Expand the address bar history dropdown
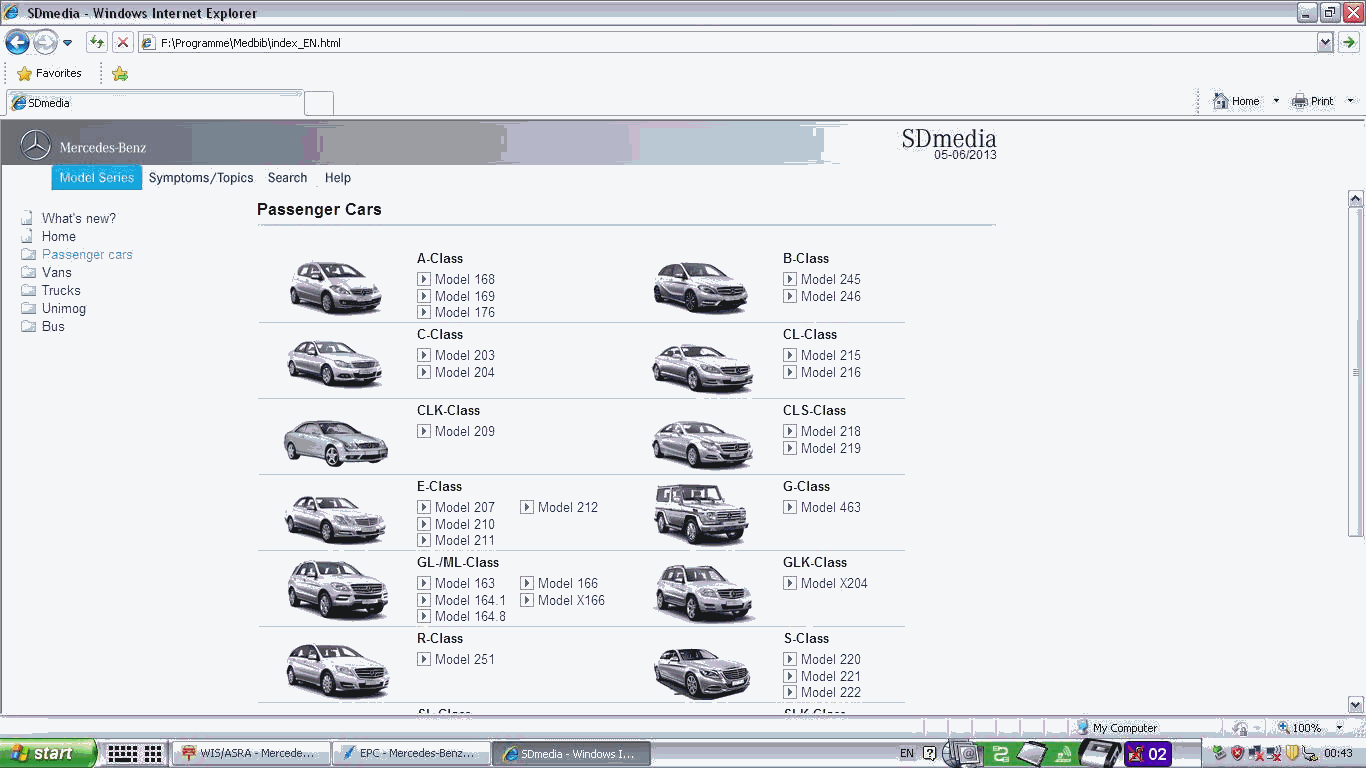The image size is (1366, 768). pyautogui.click(x=1325, y=42)
